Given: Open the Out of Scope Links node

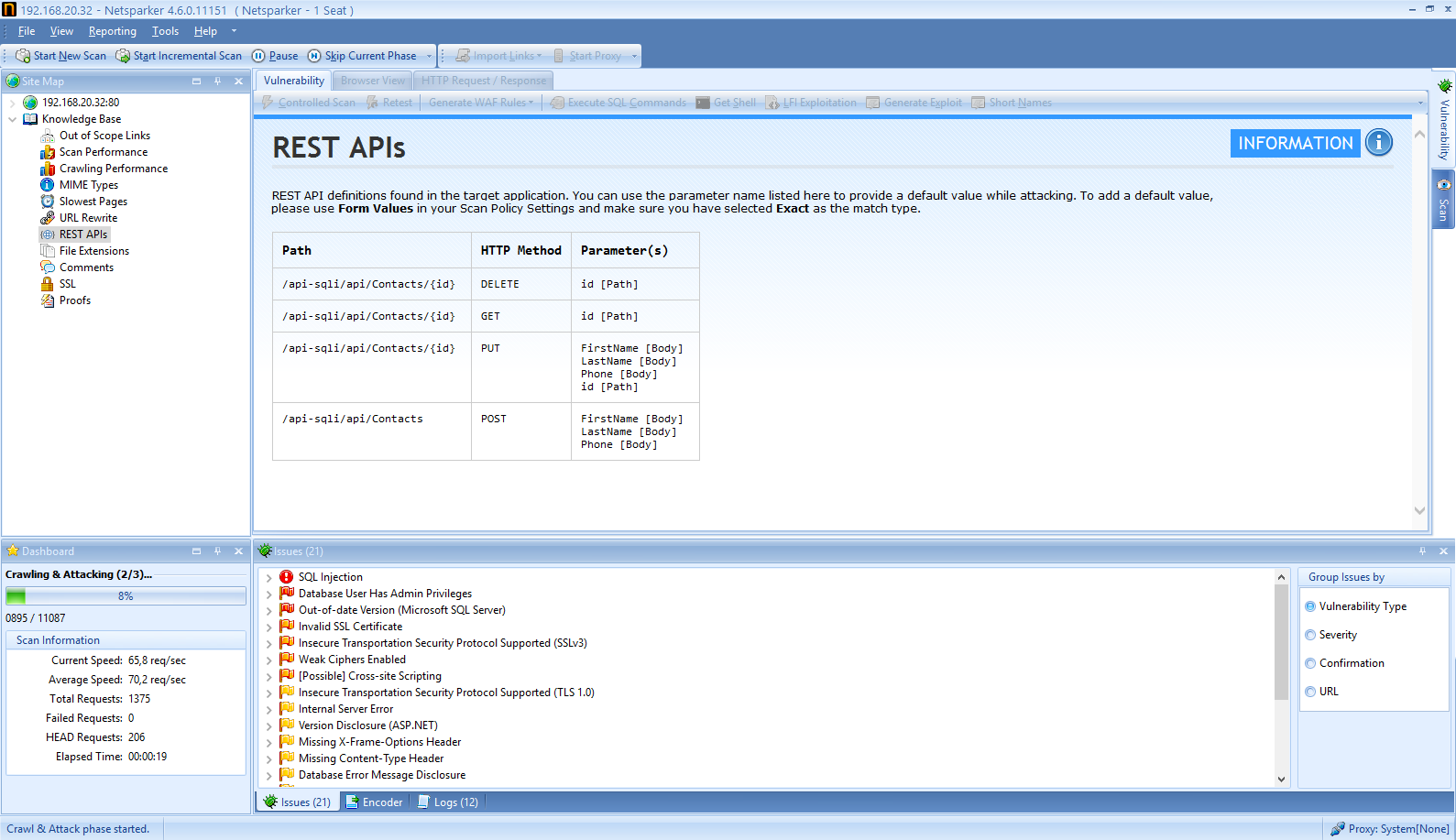Looking at the screenshot, I should point(104,136).
